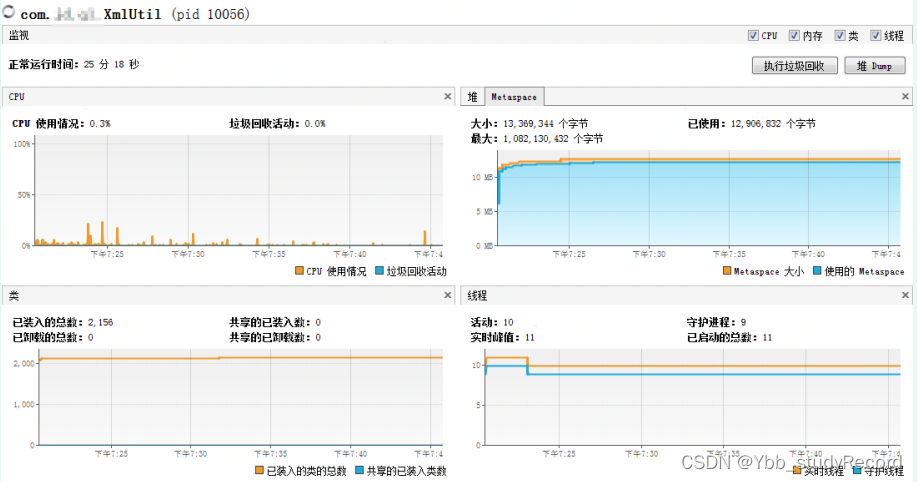Image resolution: width=917 pixels, height=482 pixels.
Task: Click the 下午7:30 label on CPU chart
Action: pos(188,254)
